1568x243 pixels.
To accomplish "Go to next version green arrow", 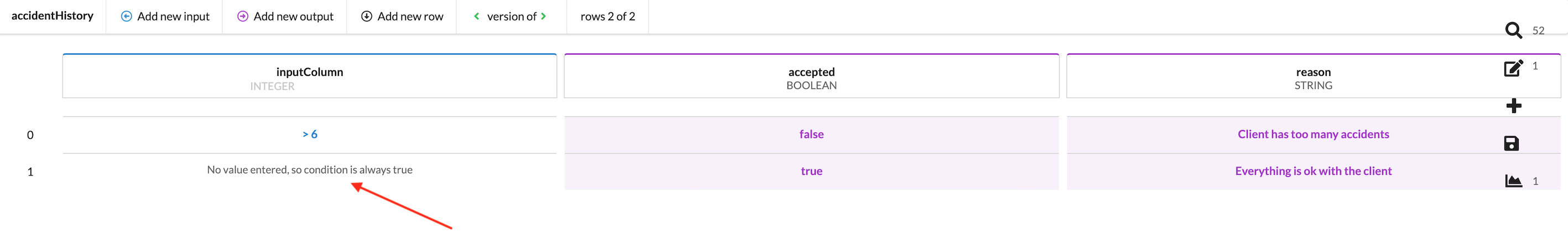I will pos(544,17).
